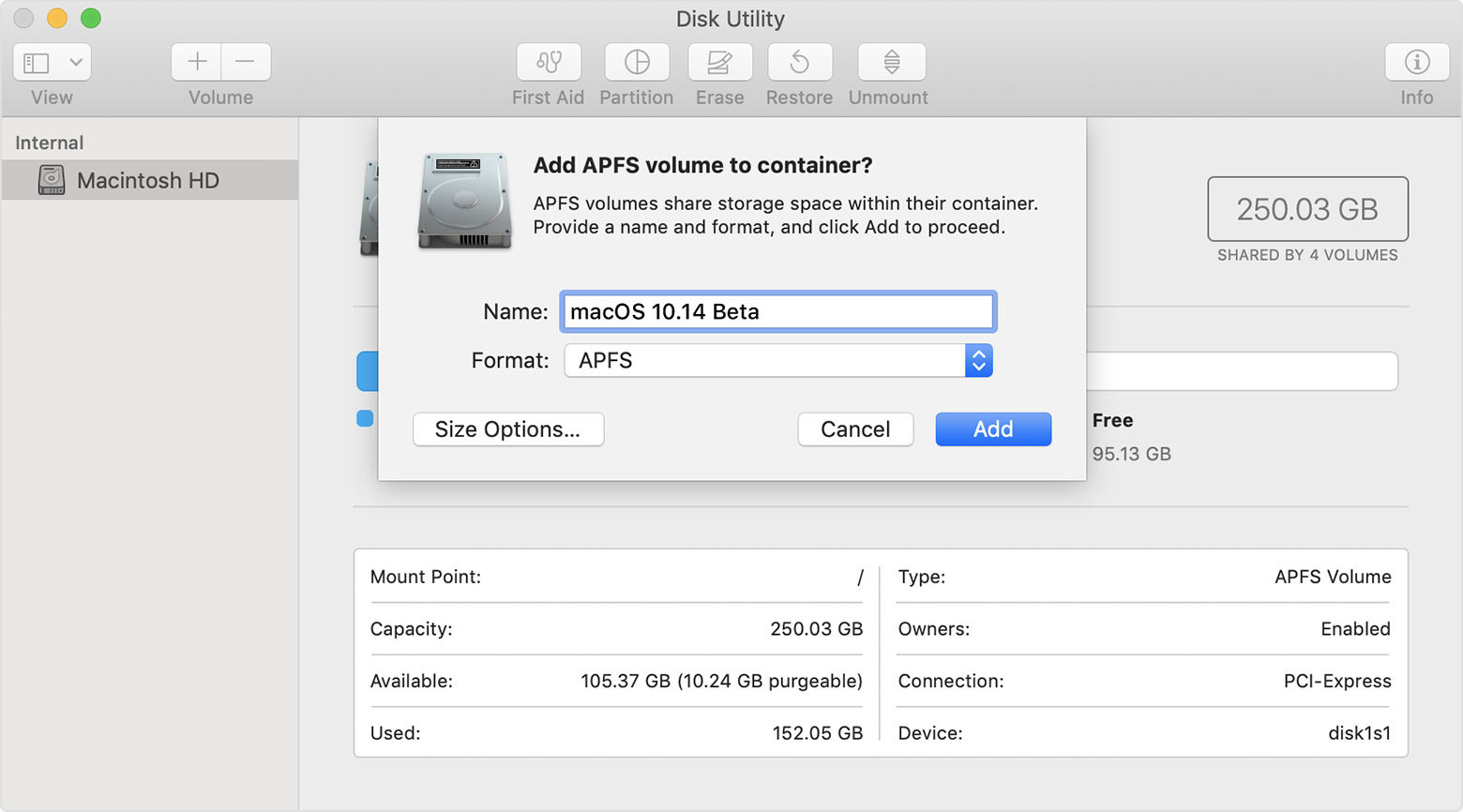Add a volume with plus button

197,63
